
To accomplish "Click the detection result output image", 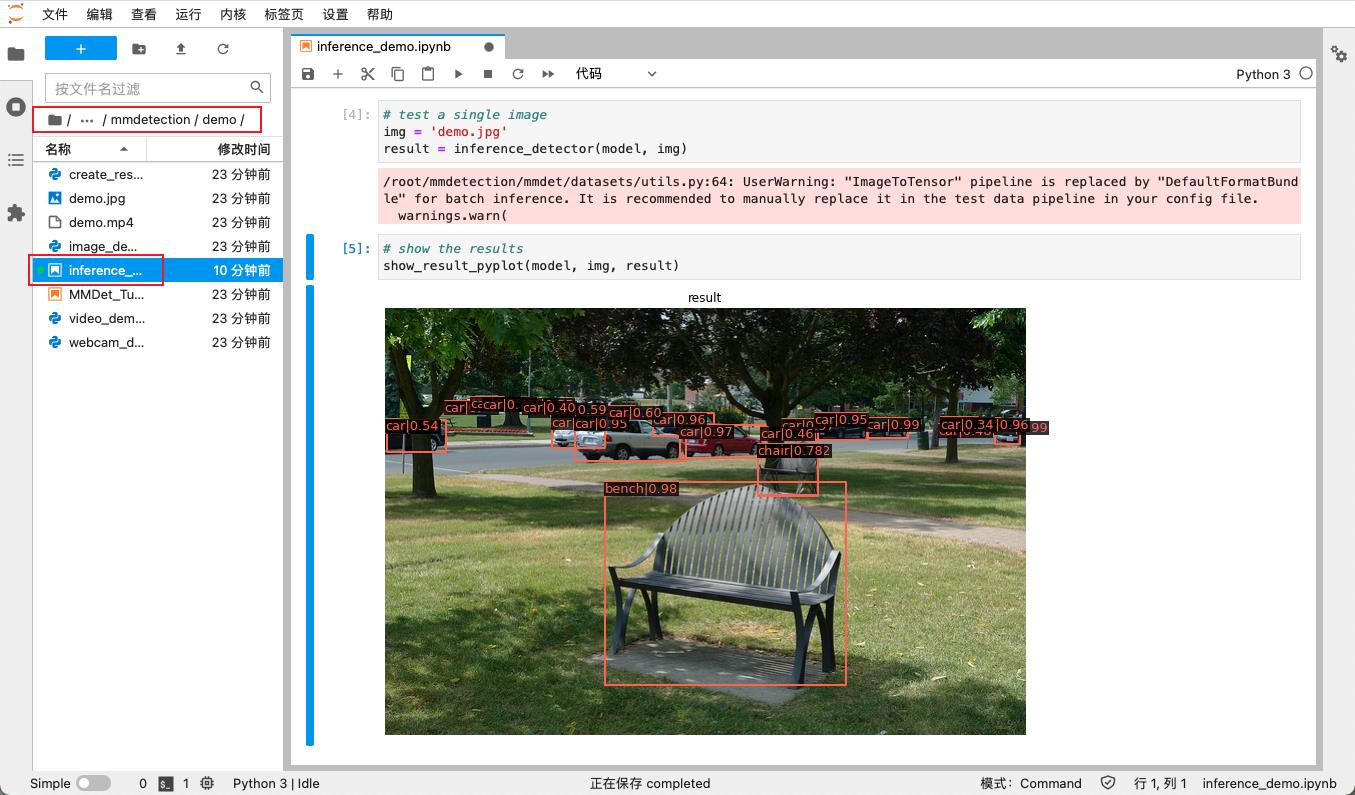I will 705,521.
